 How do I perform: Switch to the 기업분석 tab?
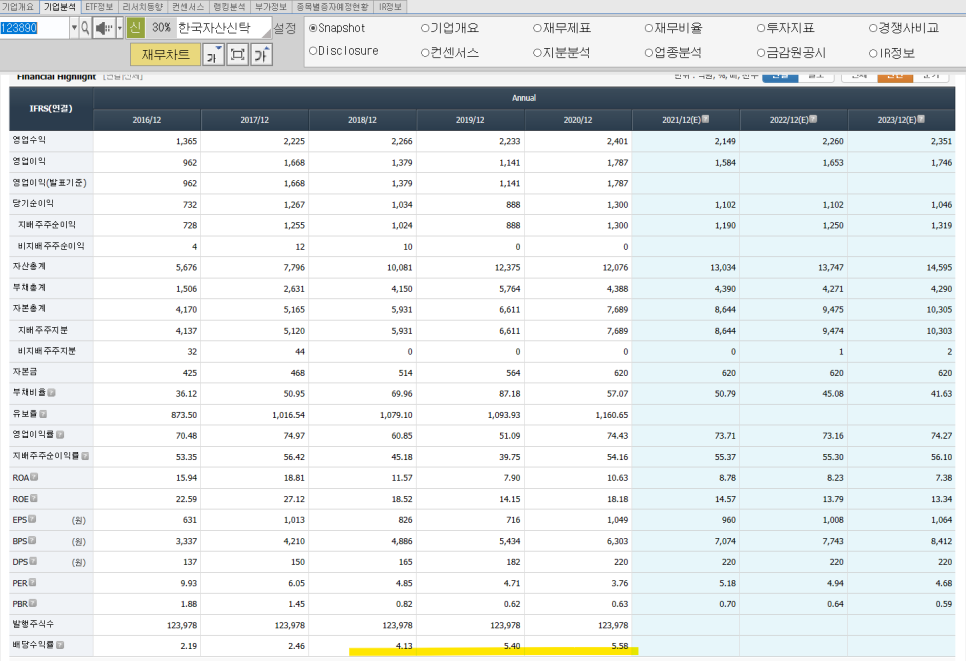coord(60,7)
